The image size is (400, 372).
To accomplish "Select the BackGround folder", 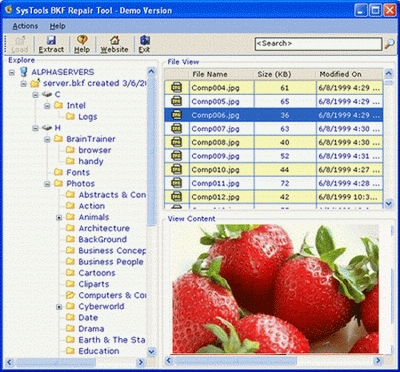I will pos(103,239).
